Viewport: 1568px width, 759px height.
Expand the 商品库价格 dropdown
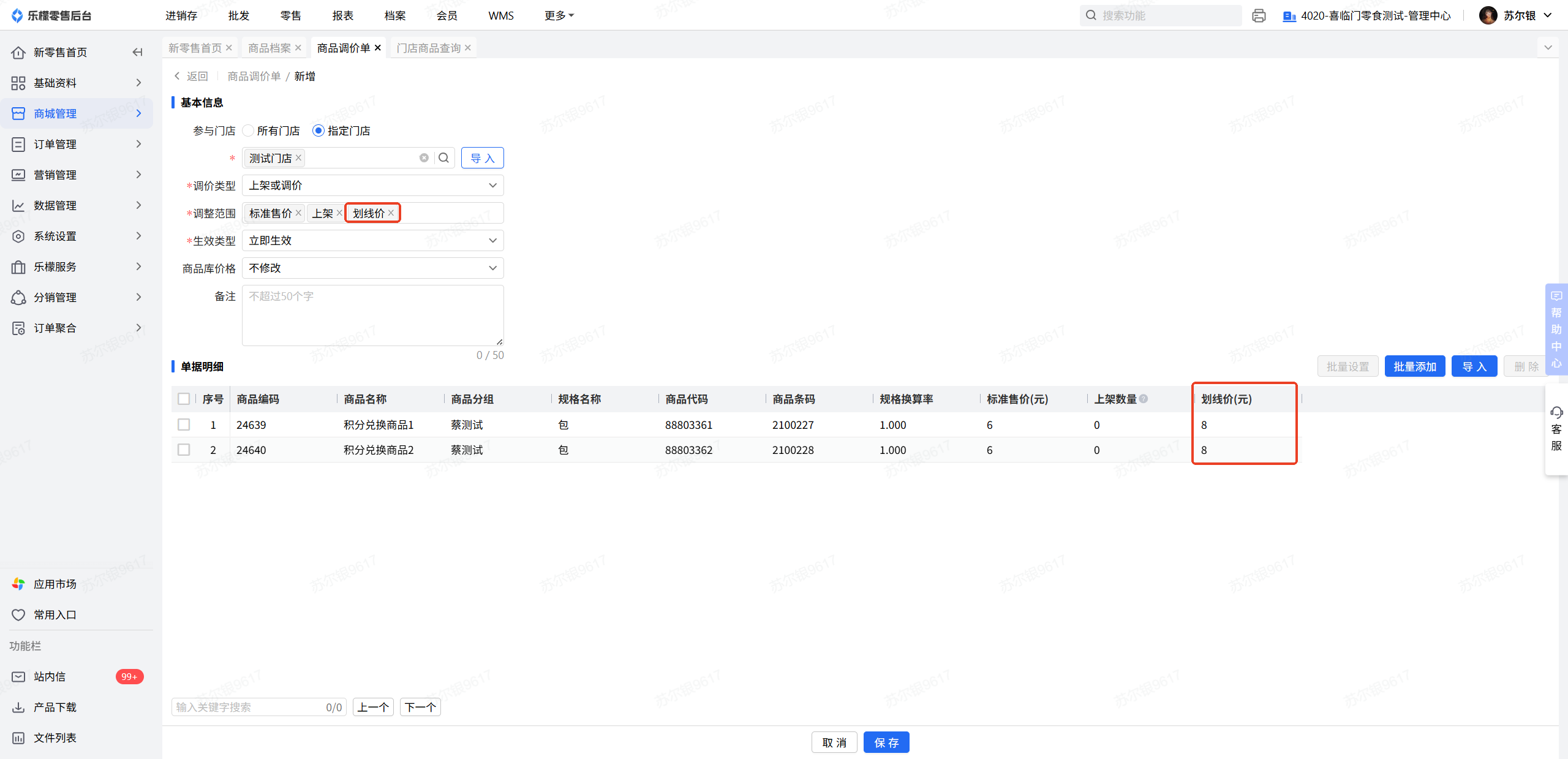pyautogui.click(x=372, y=268)
